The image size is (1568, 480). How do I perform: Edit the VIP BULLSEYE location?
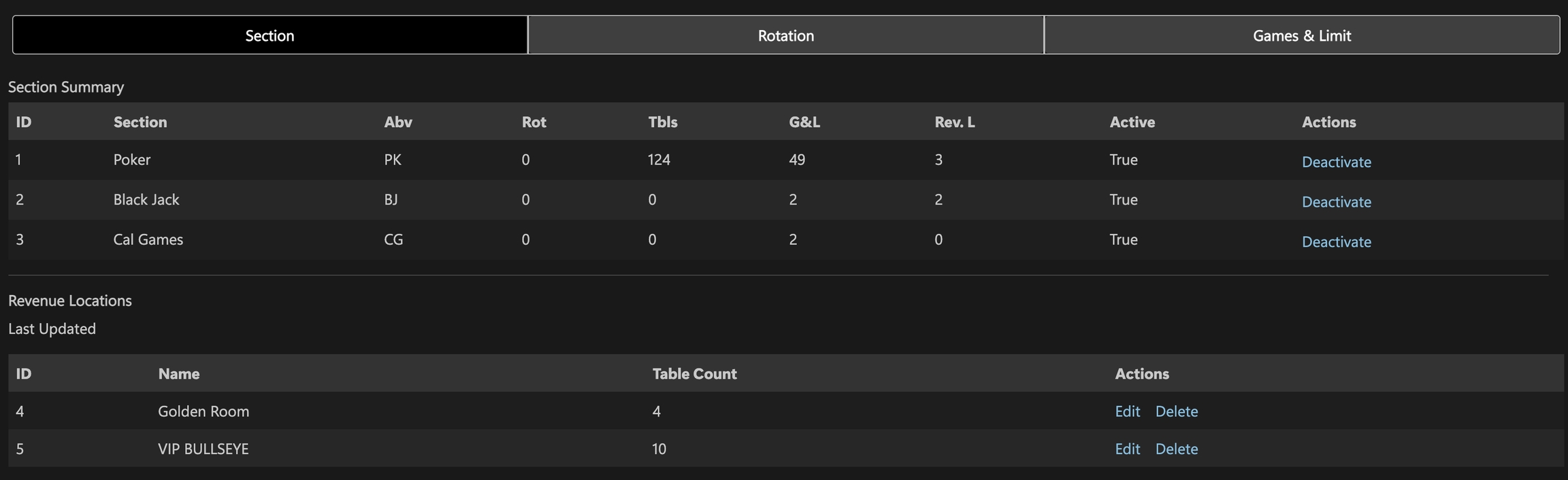[1127, 449]
